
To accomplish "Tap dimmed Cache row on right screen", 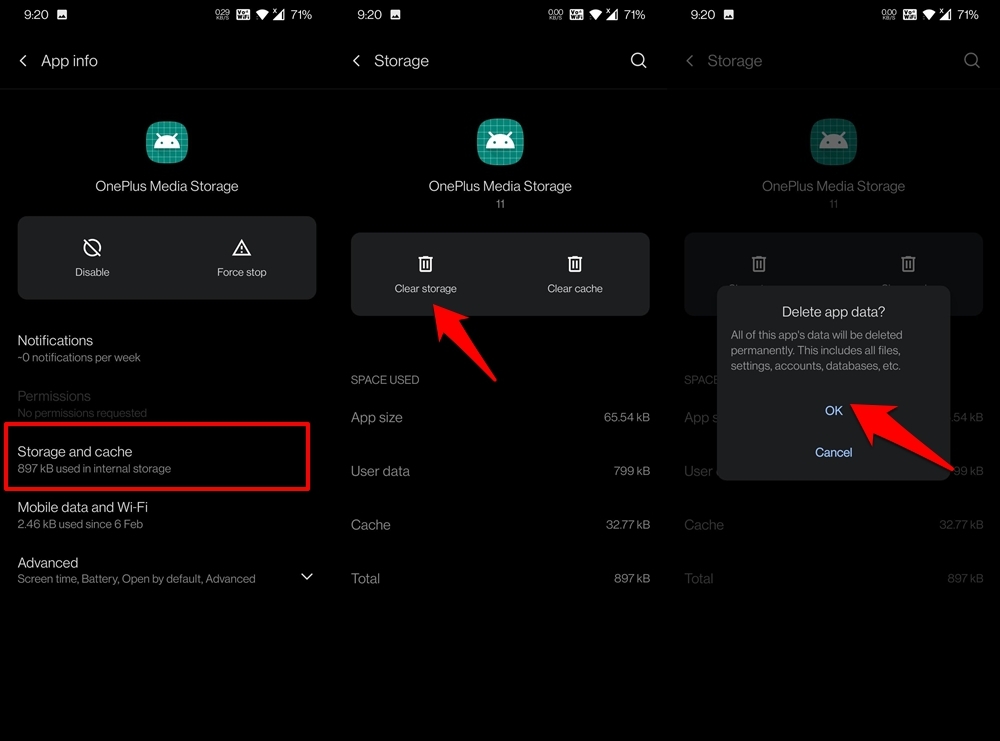I will (x=834, y=524).
